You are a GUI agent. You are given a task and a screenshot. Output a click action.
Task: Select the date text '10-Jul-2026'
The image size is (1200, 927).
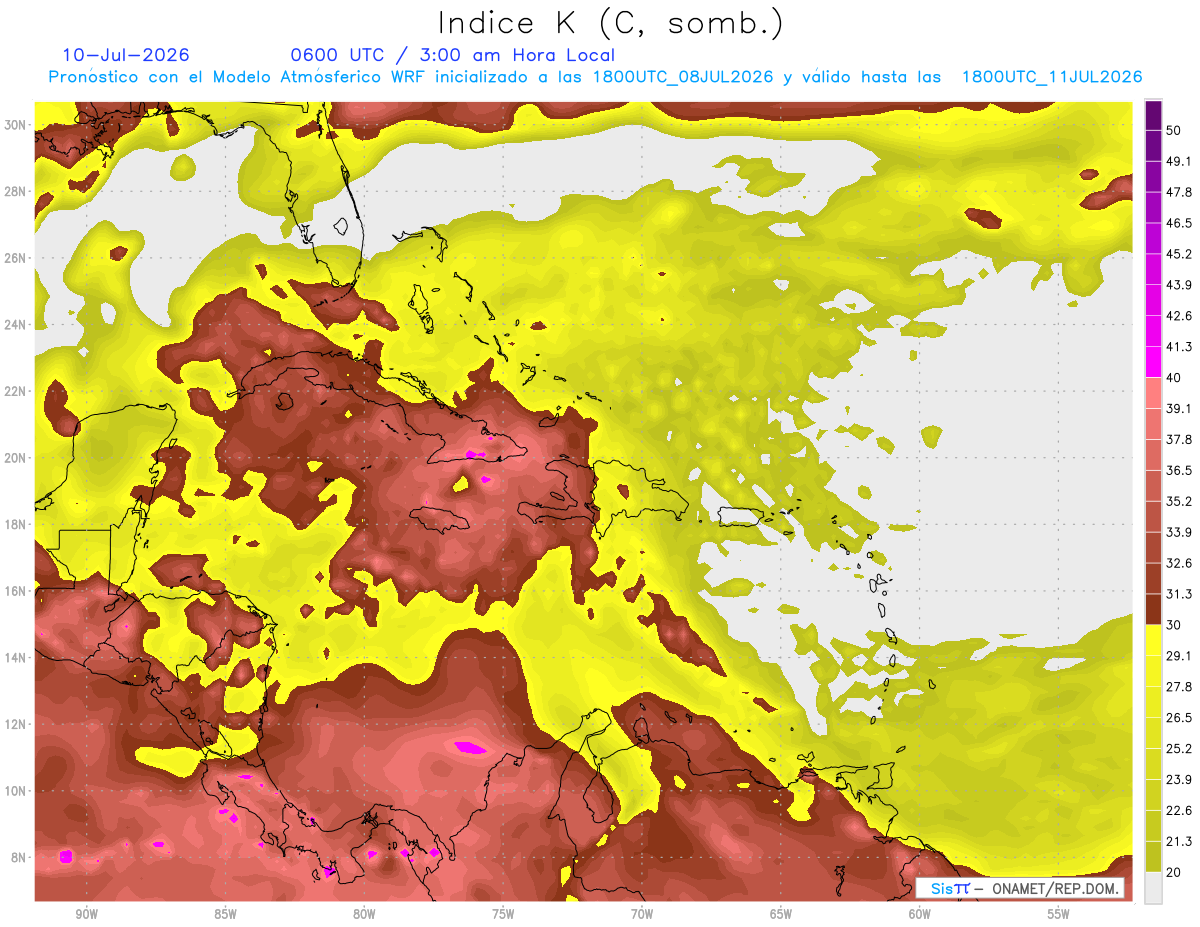(126, 55)
